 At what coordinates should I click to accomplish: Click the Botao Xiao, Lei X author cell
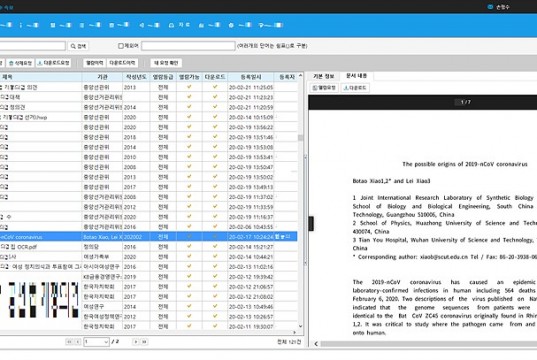click(x=102, y=237)
